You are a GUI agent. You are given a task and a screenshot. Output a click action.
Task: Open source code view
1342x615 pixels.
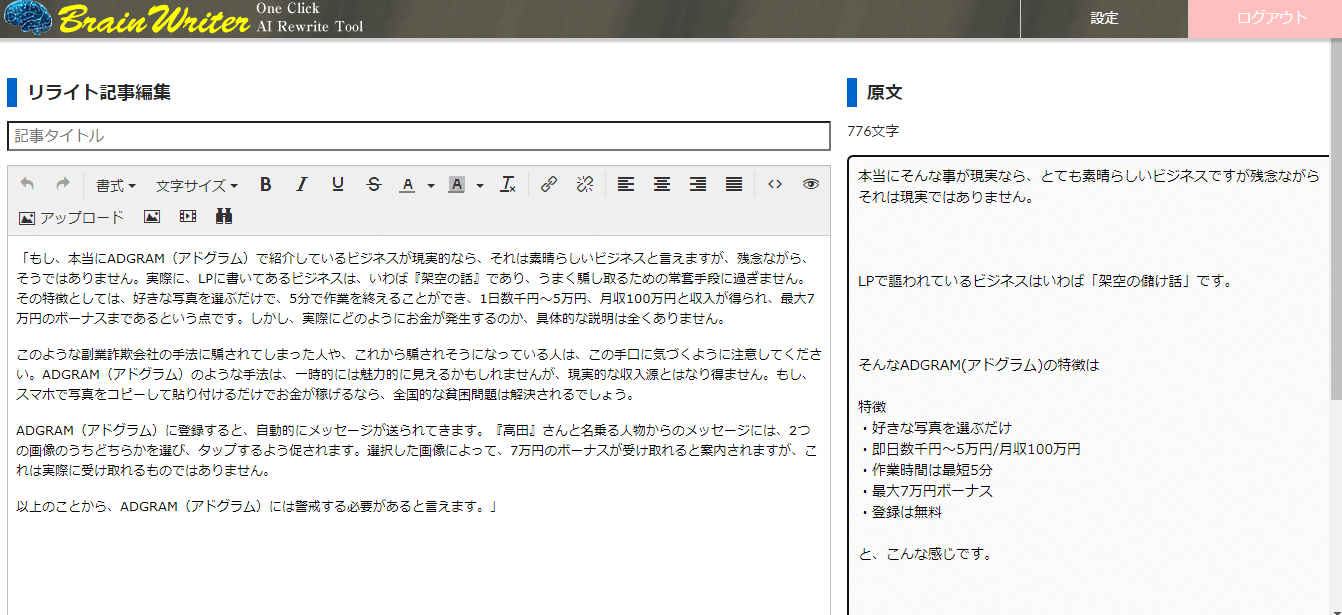tap(775, 185)
